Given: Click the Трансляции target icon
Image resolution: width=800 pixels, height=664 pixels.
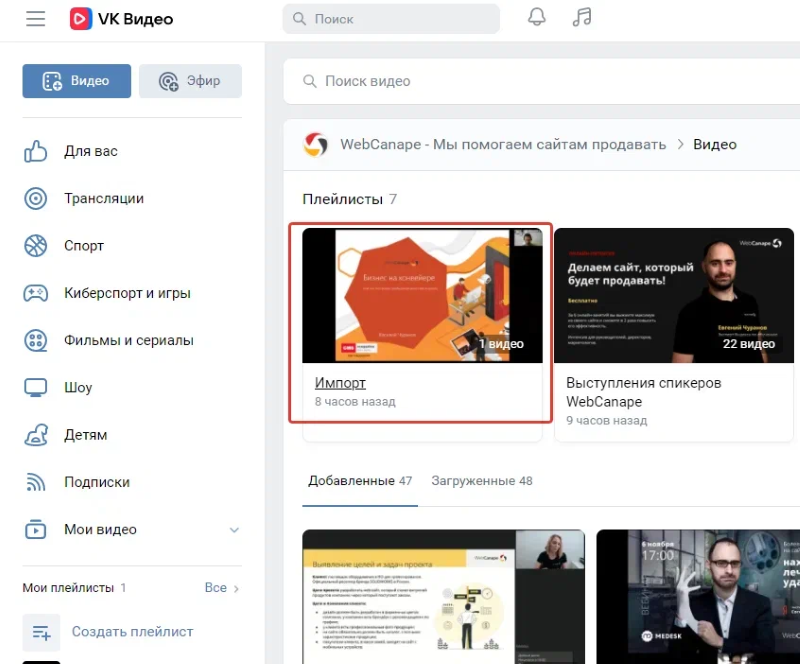Looking at the screenshot, I should (x=36, y=199).
